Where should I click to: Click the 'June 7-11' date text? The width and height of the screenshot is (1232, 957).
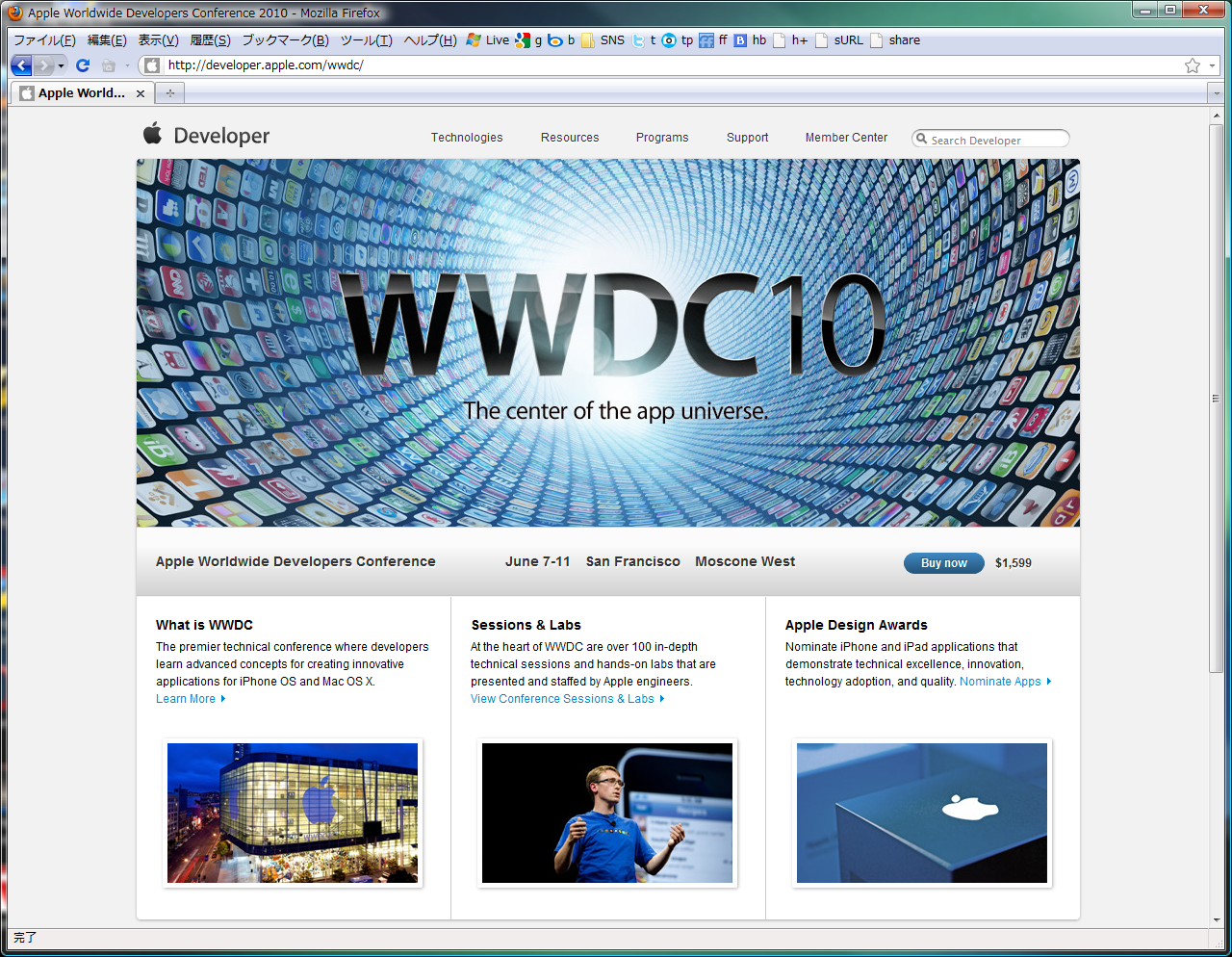coord(538,561)
